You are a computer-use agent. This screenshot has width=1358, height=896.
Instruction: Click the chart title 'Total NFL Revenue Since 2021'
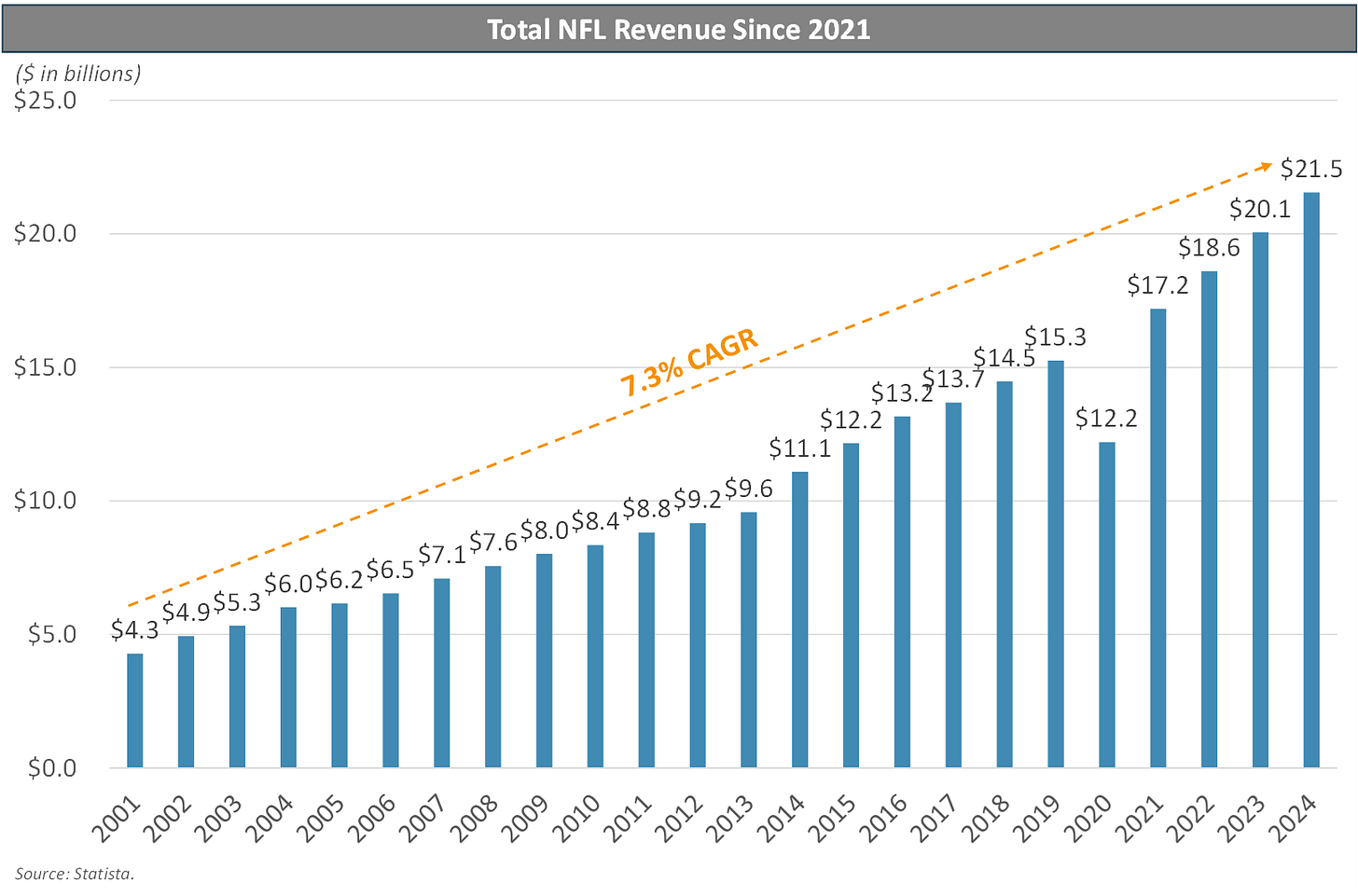coord(679,29)
